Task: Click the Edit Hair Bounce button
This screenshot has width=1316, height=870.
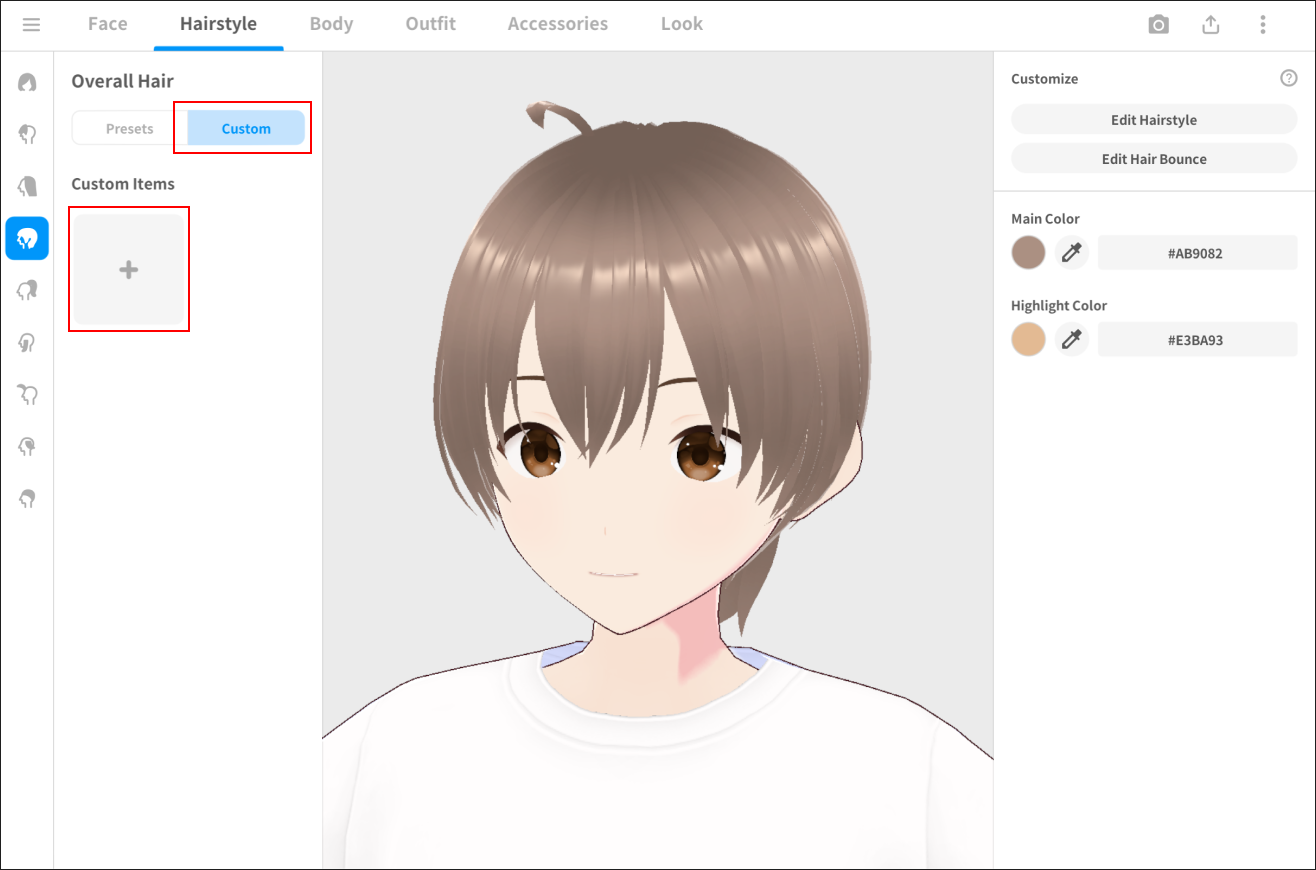Action: [x=1153, y=159]
